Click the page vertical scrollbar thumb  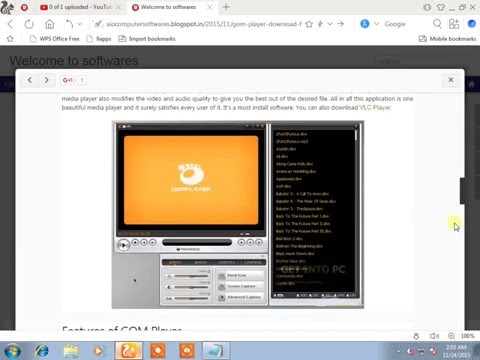pos(462,191)
